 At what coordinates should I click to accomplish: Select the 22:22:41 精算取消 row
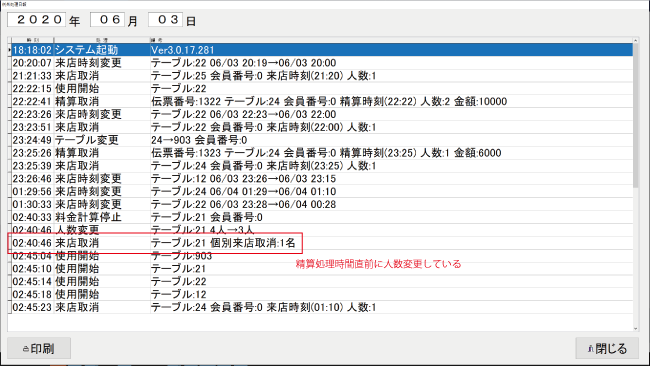[322, 101]
